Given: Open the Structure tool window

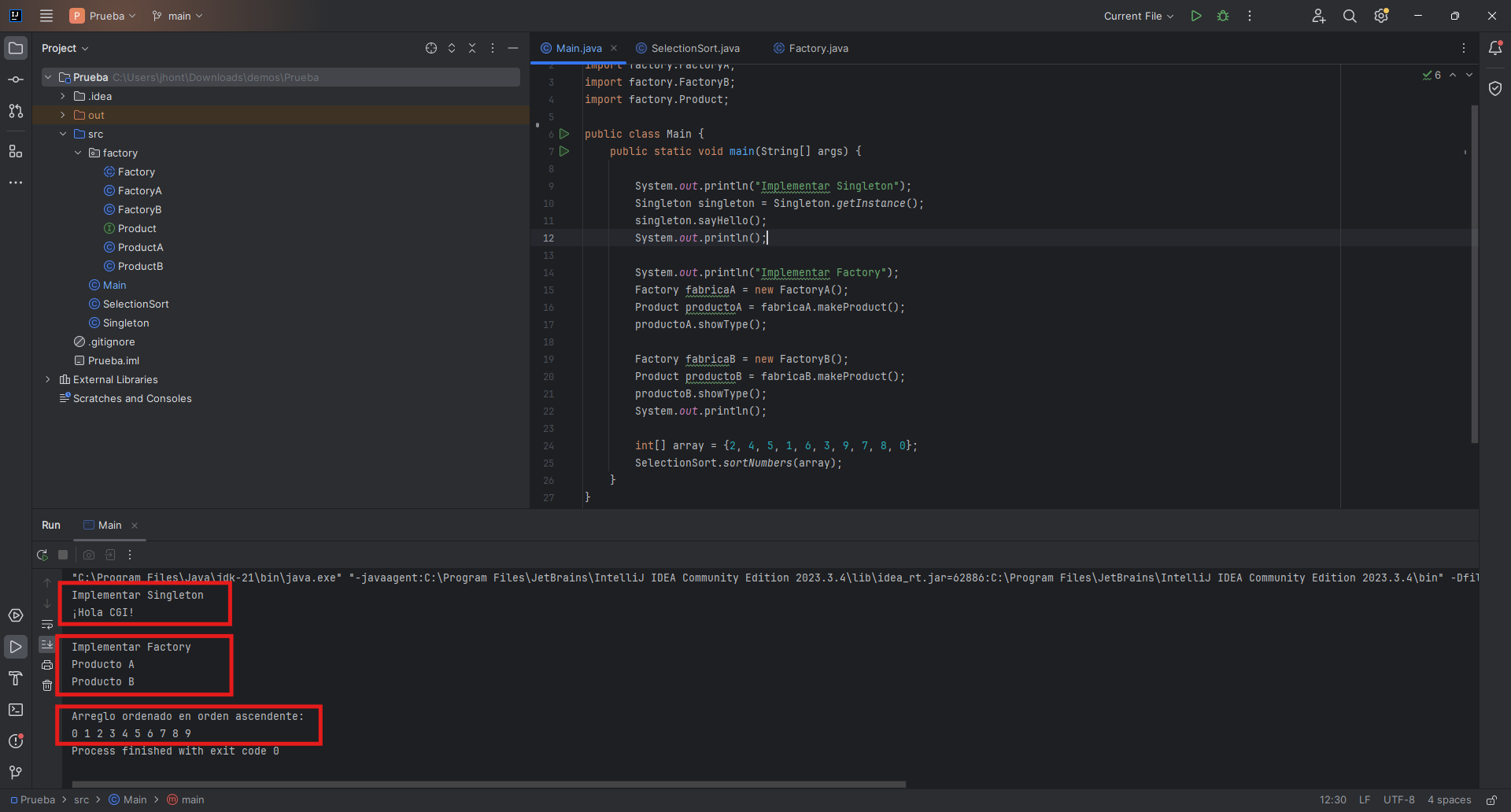Looking at the screenshot, I should click(x=16, y=151).
